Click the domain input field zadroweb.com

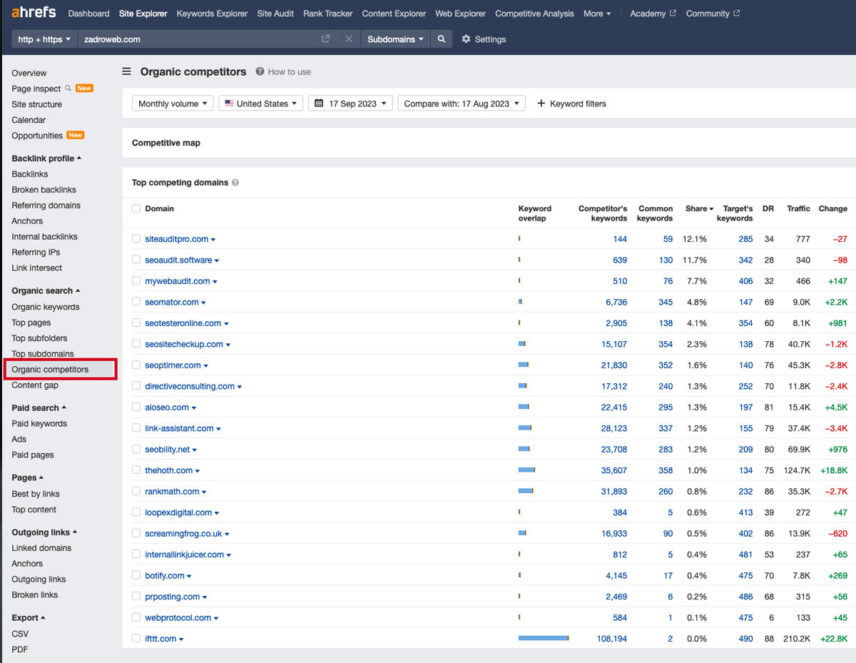point(199,39)
